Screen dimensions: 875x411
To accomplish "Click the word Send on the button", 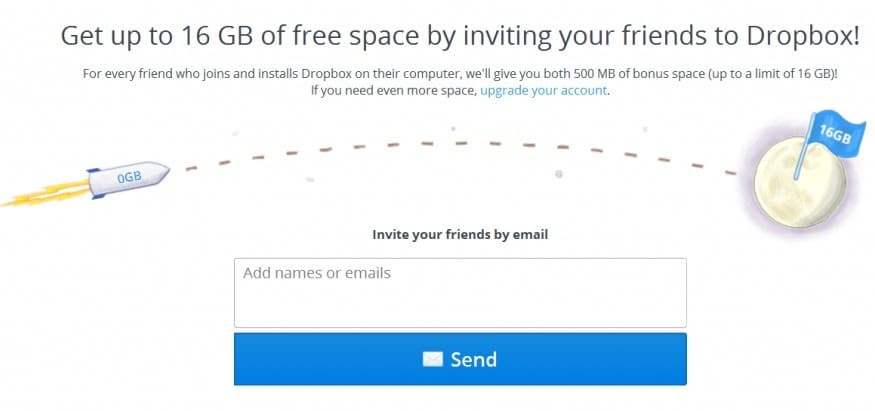I will (473, 359).
